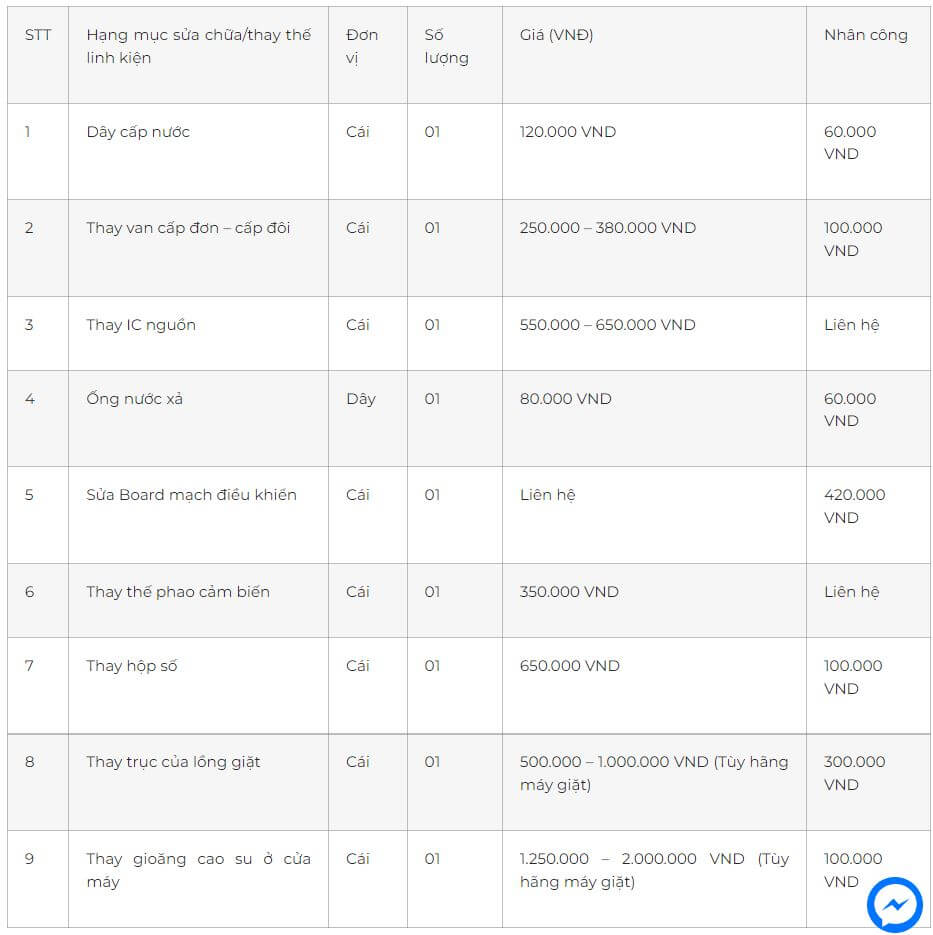
Task: Select the "Thay hộp số" item
Action: coord(132,666)
